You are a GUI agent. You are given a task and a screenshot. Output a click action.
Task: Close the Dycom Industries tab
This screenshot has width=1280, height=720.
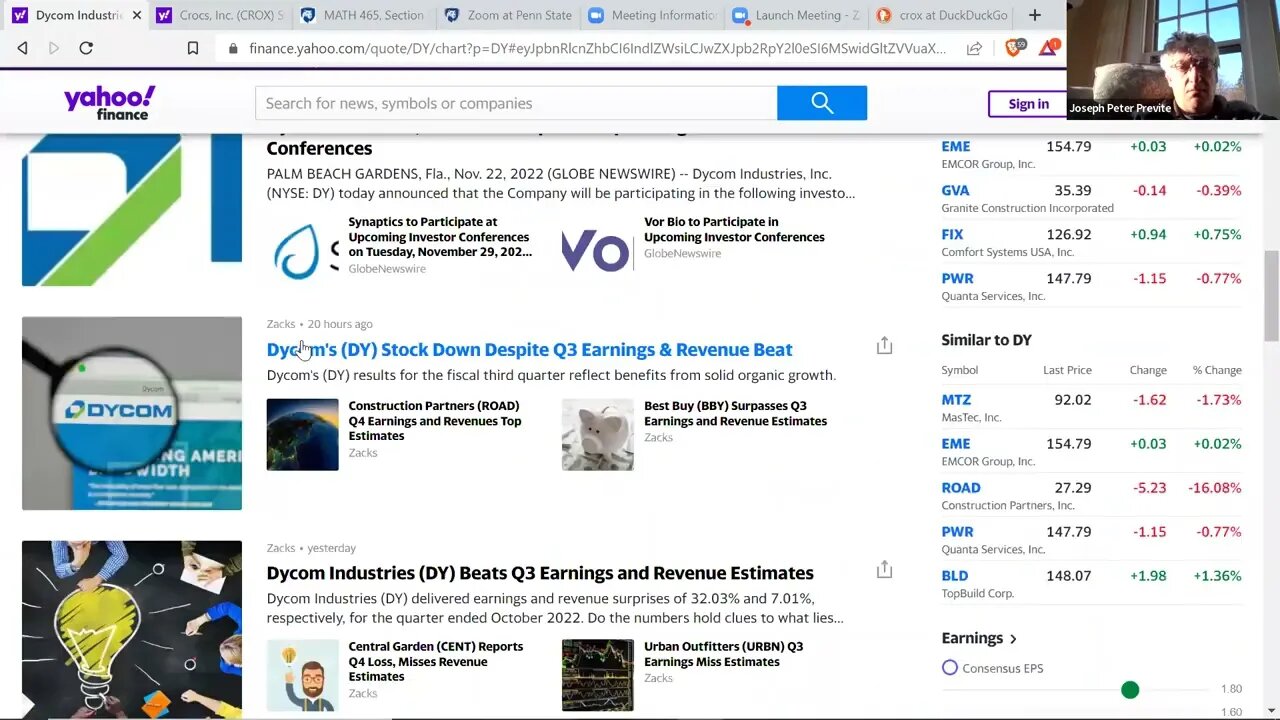coord(137,15)
